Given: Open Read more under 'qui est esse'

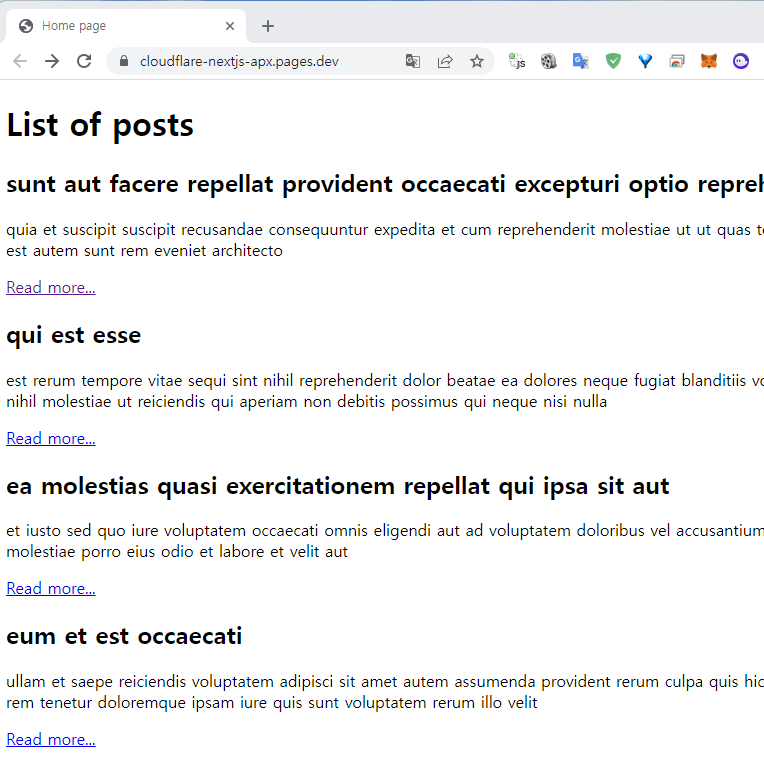Looking at the screenshot, I should [51, 438].
